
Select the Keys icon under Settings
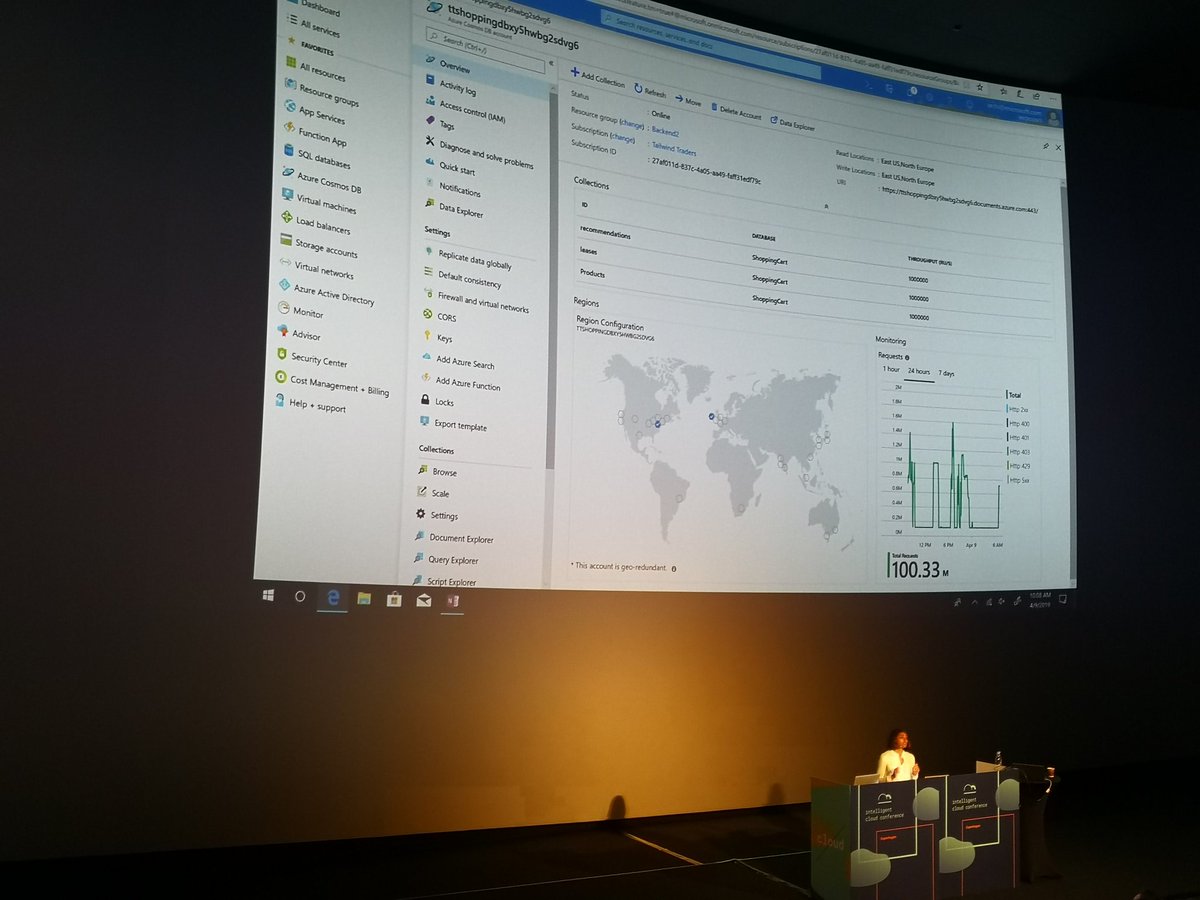(x=426, y=337)
